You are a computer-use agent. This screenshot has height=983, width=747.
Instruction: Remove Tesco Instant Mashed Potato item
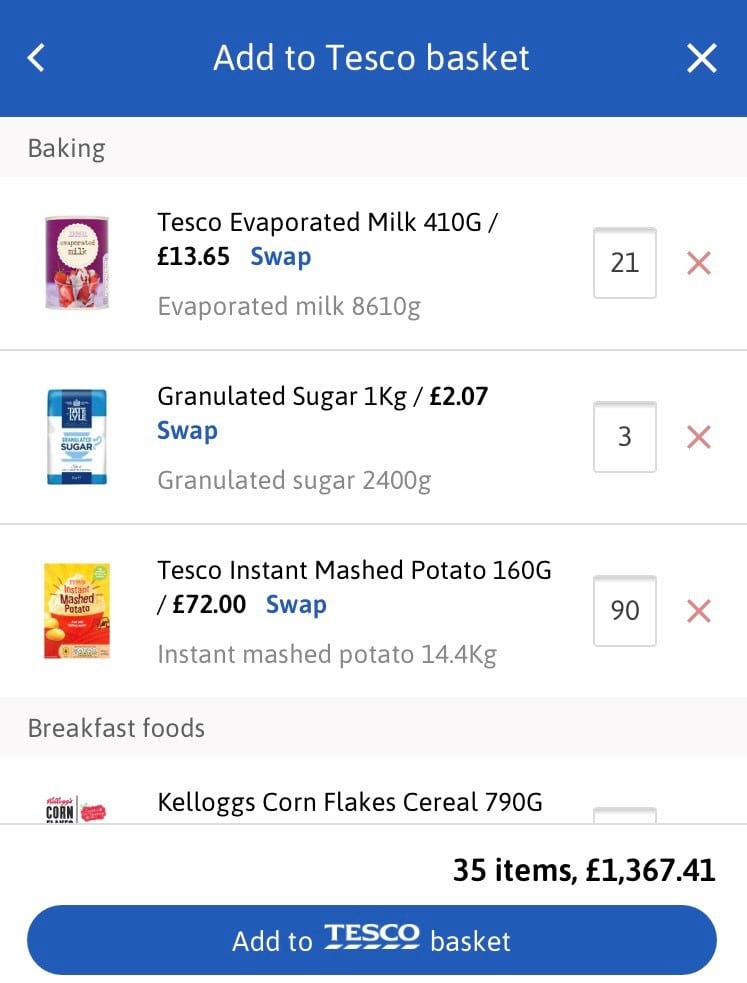click(698, 611)
